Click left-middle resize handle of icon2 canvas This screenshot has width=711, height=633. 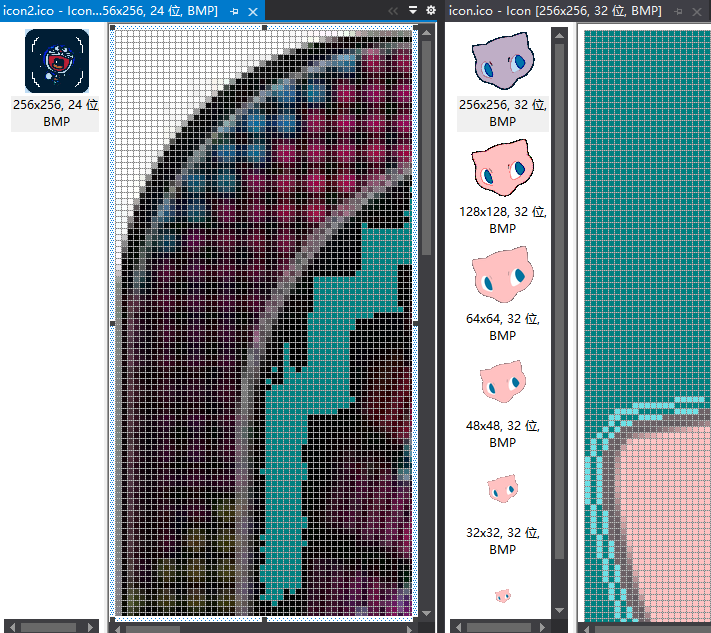pyautogui.click(x=113, y=324)
